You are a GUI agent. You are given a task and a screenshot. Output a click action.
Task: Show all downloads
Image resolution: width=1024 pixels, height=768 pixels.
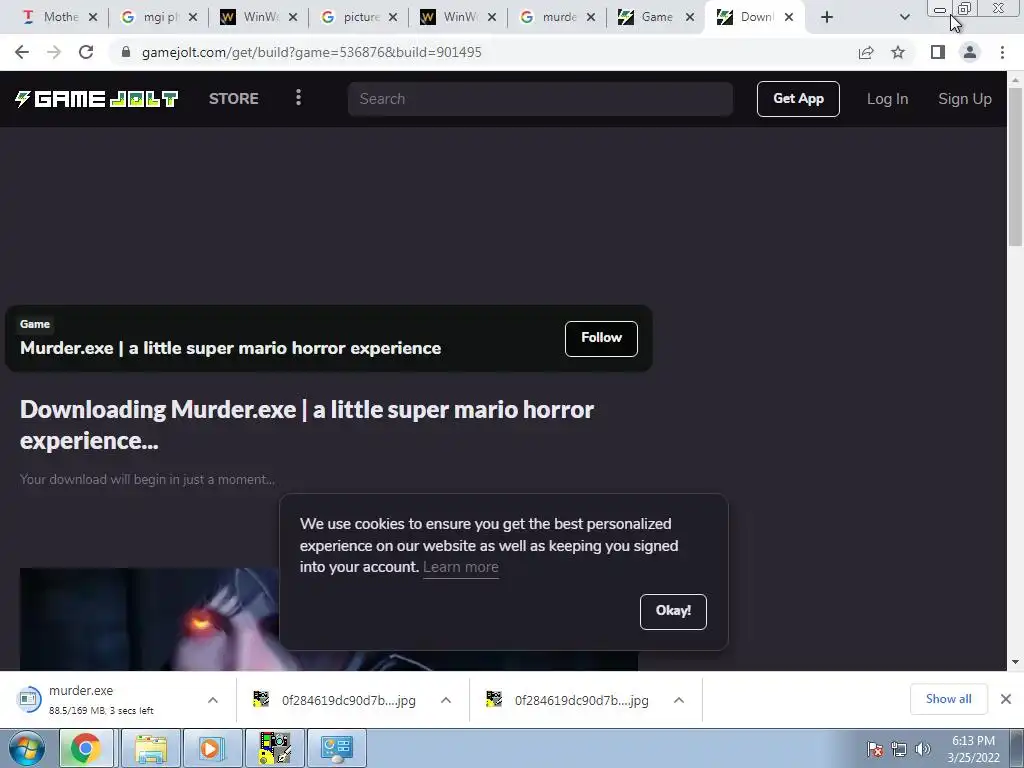point(948,699)
